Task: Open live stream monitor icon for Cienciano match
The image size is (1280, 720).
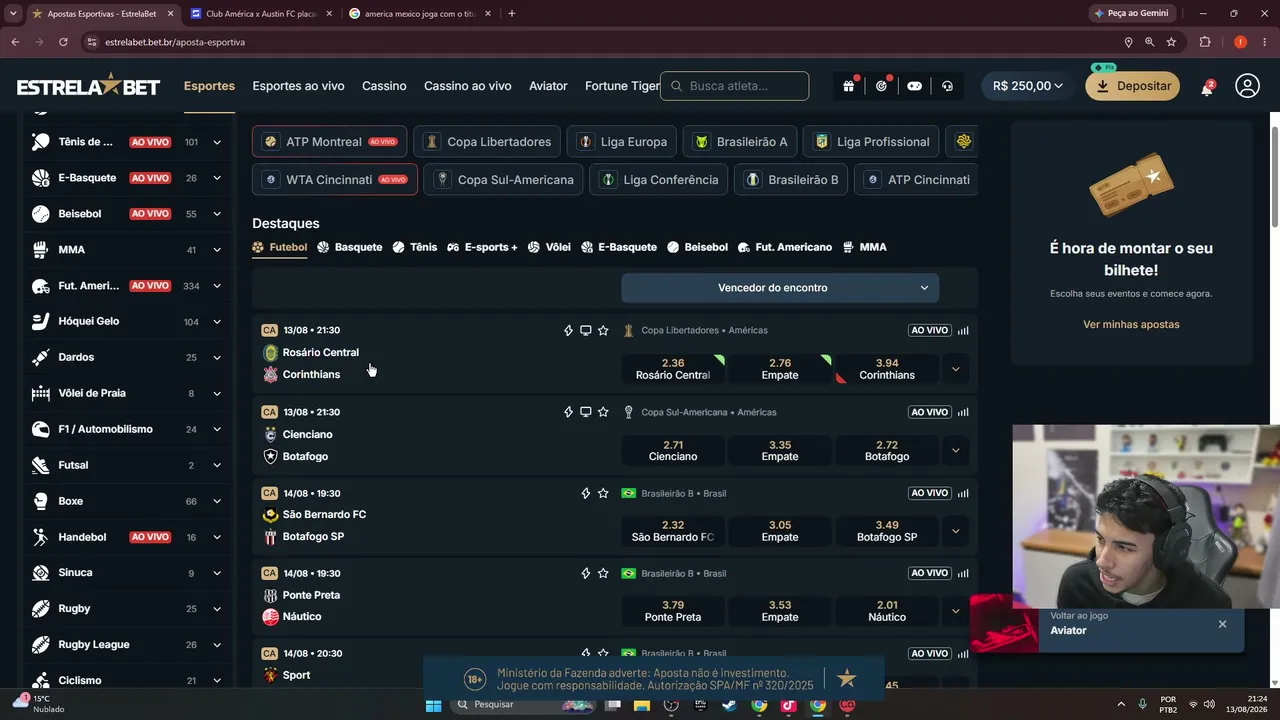Action: click(x=586, y=412)
